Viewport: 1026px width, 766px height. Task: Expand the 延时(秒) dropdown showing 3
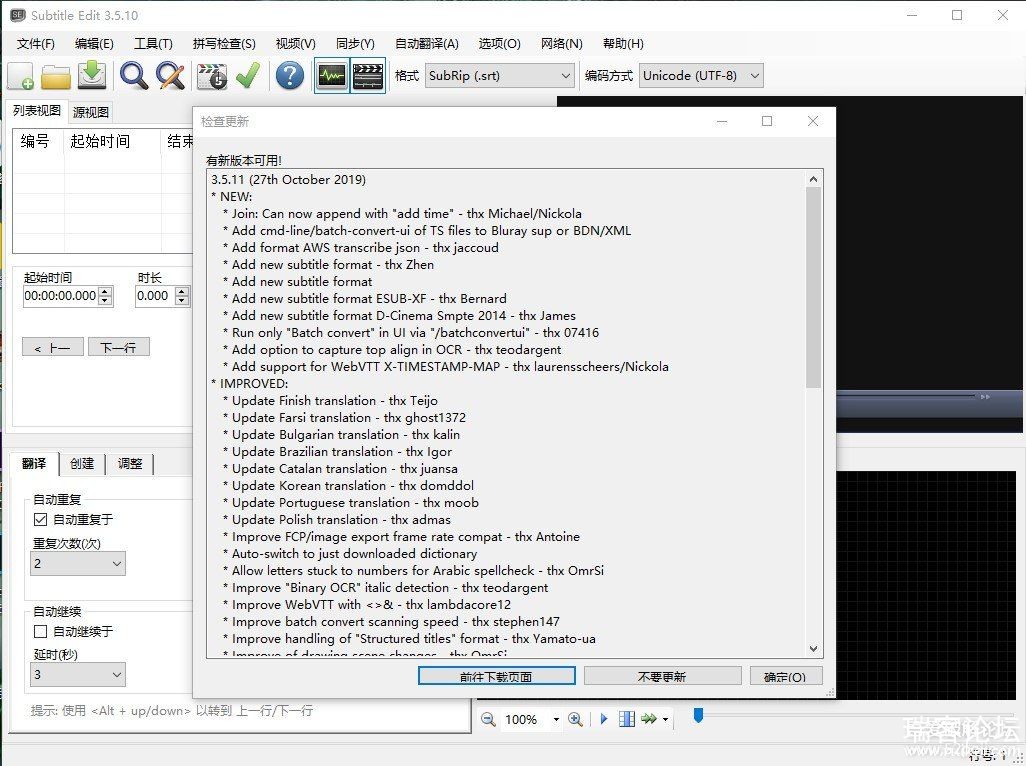coord(78,674)
